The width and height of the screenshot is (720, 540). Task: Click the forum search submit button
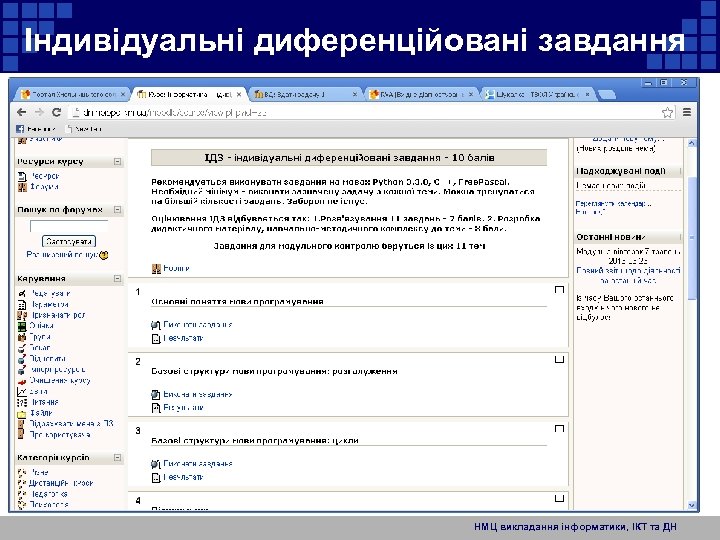click(69, 242)
